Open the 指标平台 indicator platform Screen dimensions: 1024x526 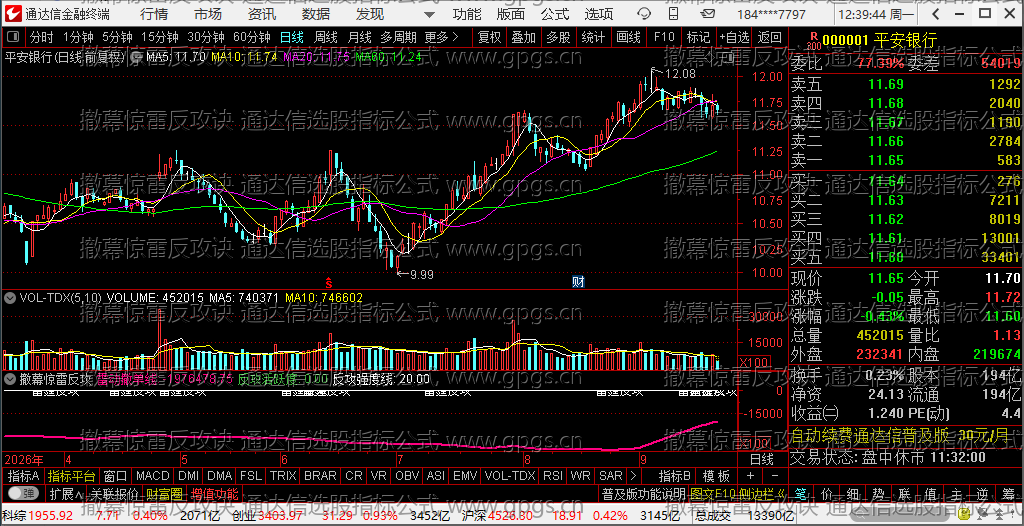pyautogui.click(x=71, y=475)
